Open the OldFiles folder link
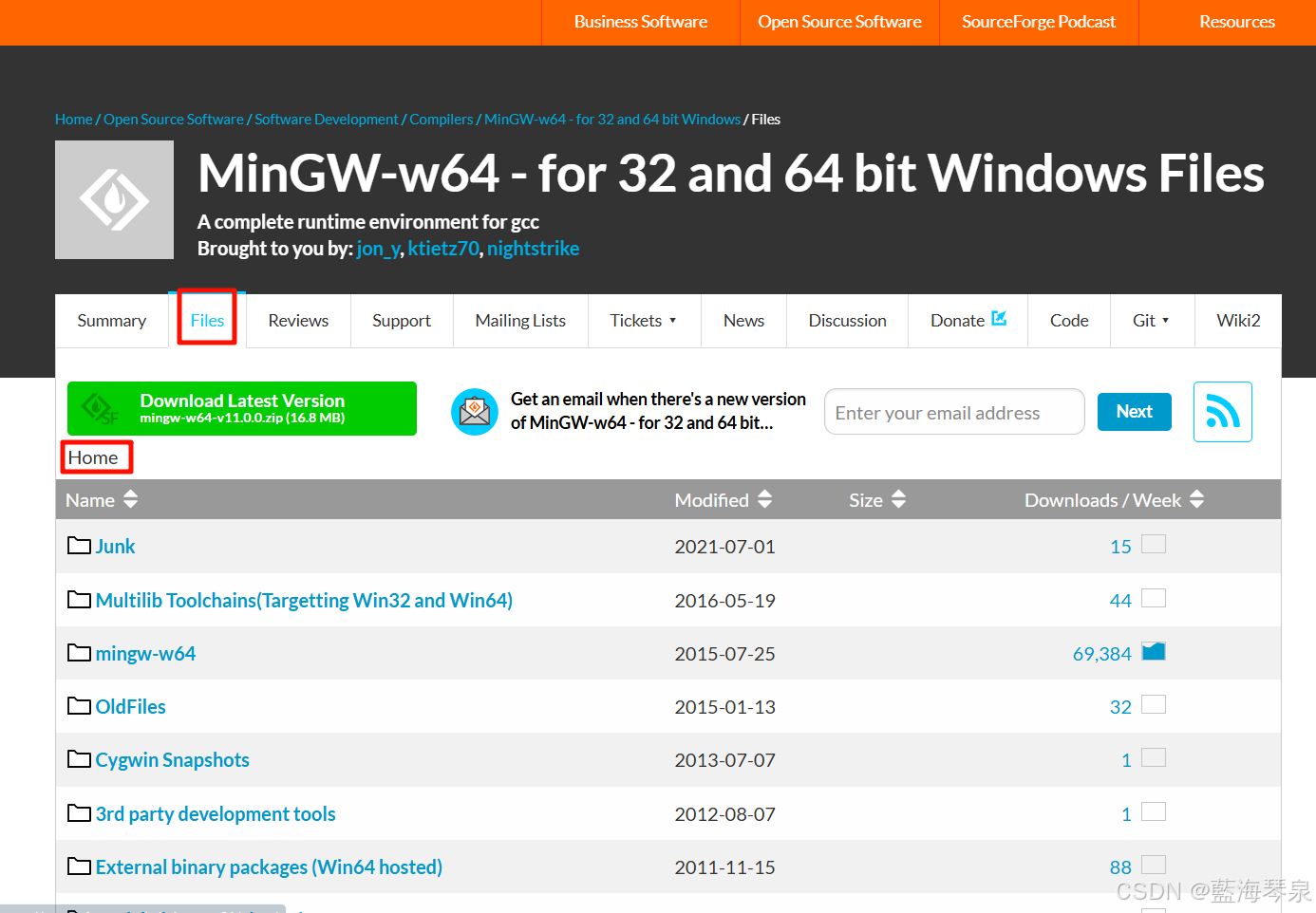 click(x=130, y=707)
